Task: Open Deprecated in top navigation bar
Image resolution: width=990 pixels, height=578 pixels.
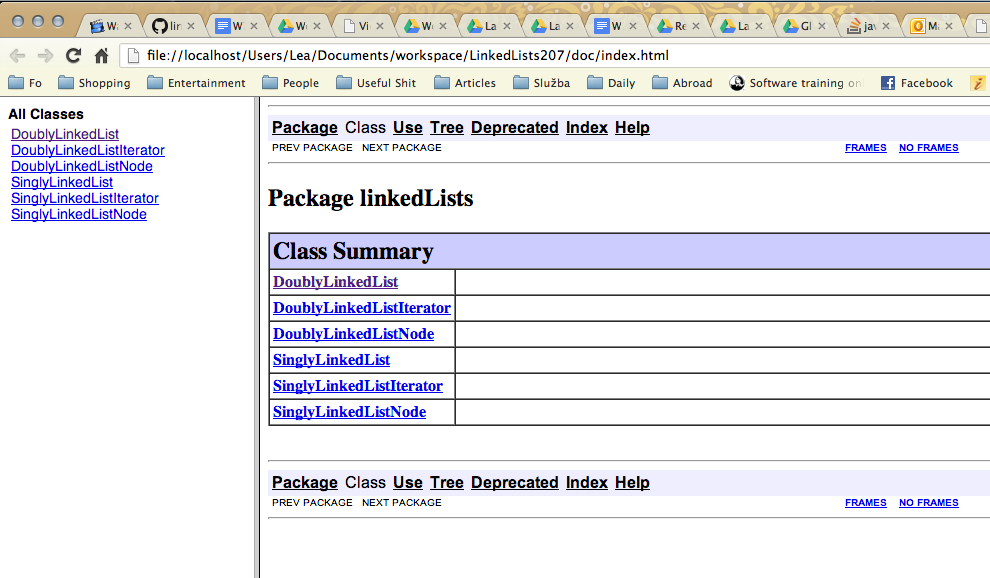Action: (x=515, y=128)
